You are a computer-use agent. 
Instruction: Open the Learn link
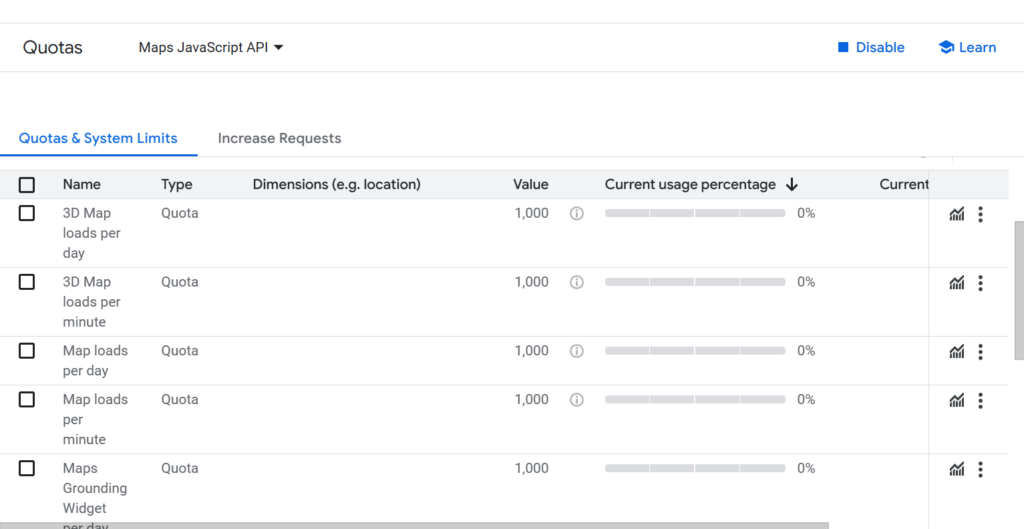(x=967, y=47)
